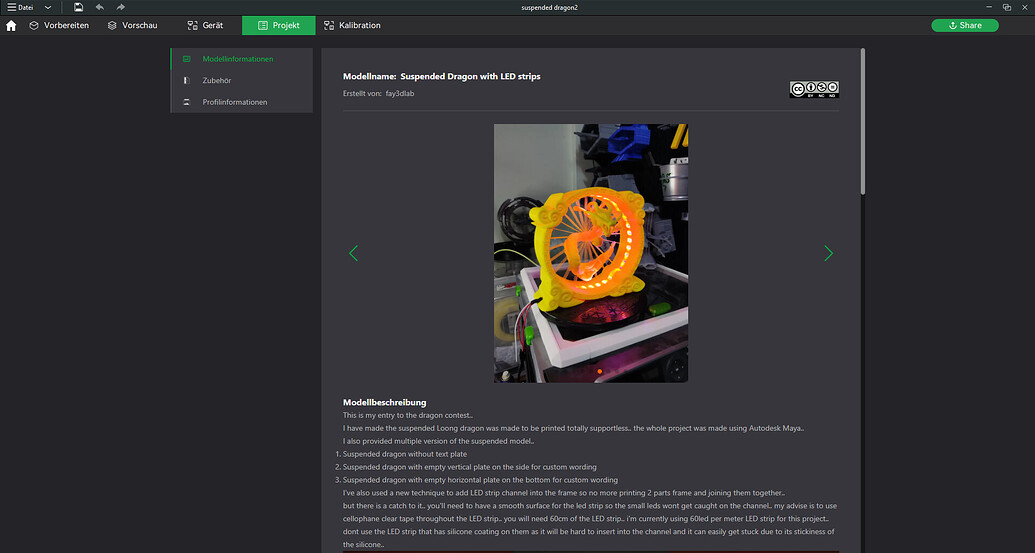1035x553 pixels.
Task: Minimize the application window
Action: click(x=989, y=7)
